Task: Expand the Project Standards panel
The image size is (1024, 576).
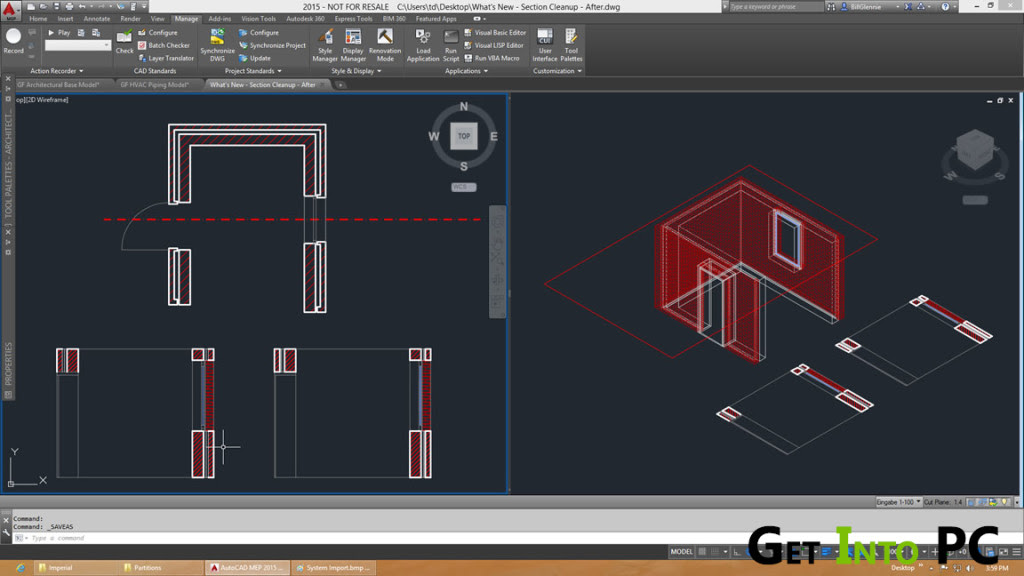Action: point(253,71)
